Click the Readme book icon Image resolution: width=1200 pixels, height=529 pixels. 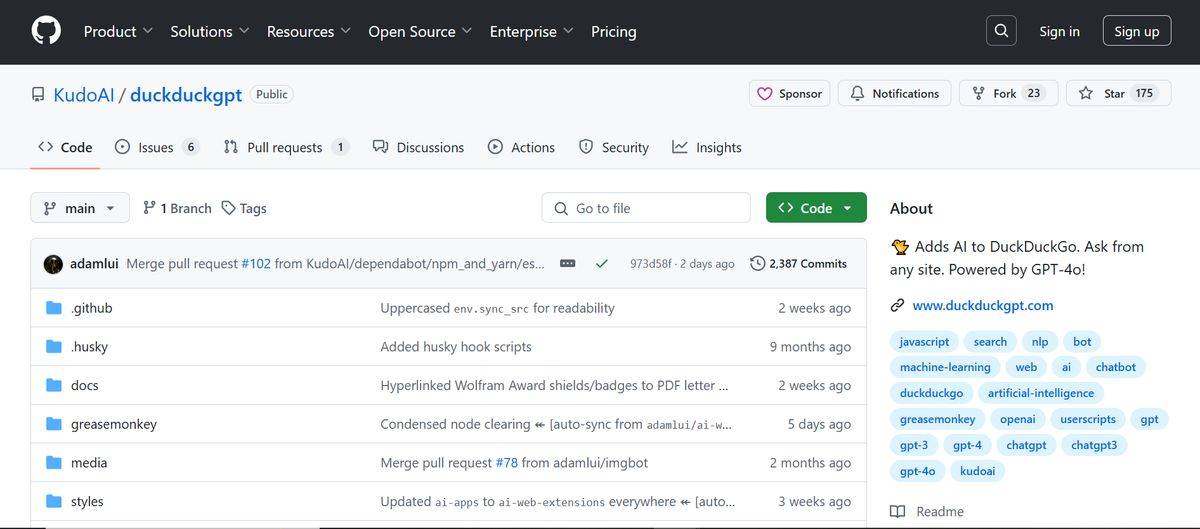(898, 511)
